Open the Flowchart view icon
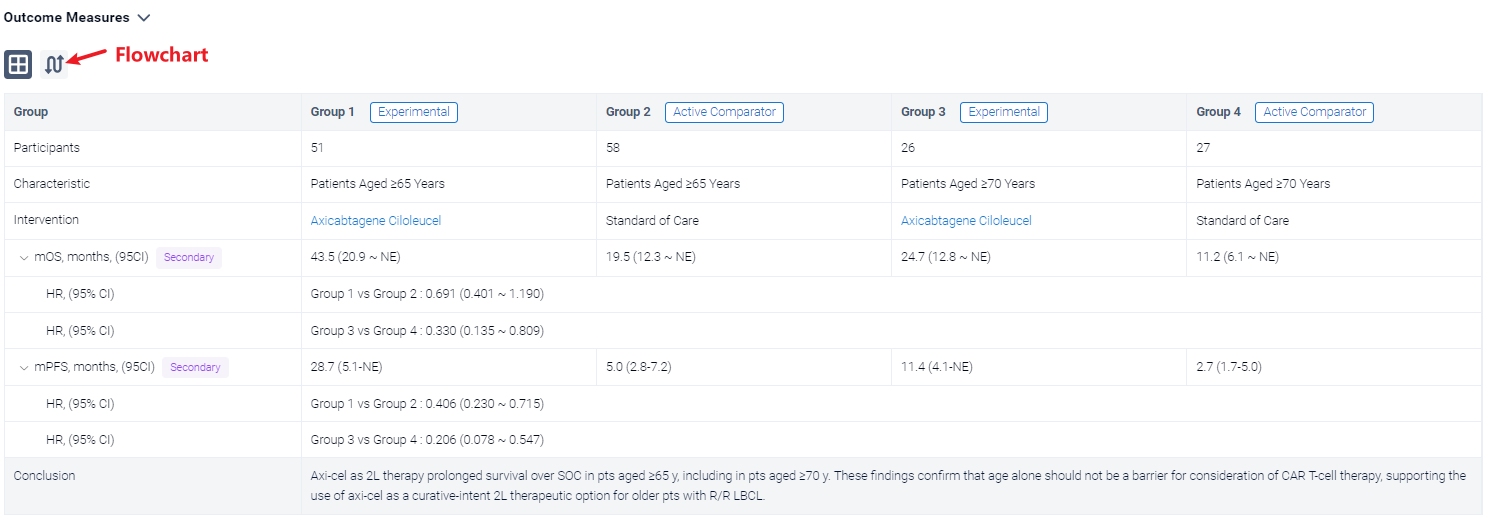Viewport: 1490px width, 520px height. pyautogui.click(x=54, y=64)
